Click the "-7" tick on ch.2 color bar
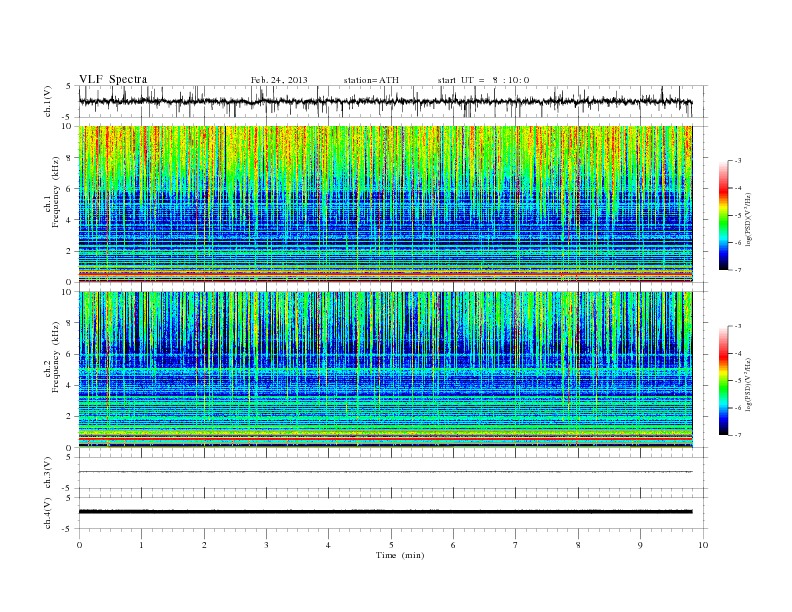This screenshot has height=612, width=792. pos(738,435)
